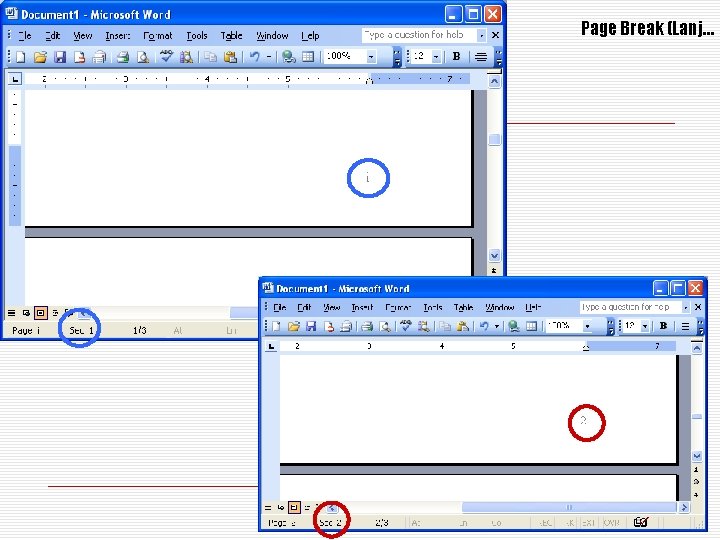Click horizontal scrollbar thumb in bottom window
This screenshot has width=720, height=540.
point(569,507)
